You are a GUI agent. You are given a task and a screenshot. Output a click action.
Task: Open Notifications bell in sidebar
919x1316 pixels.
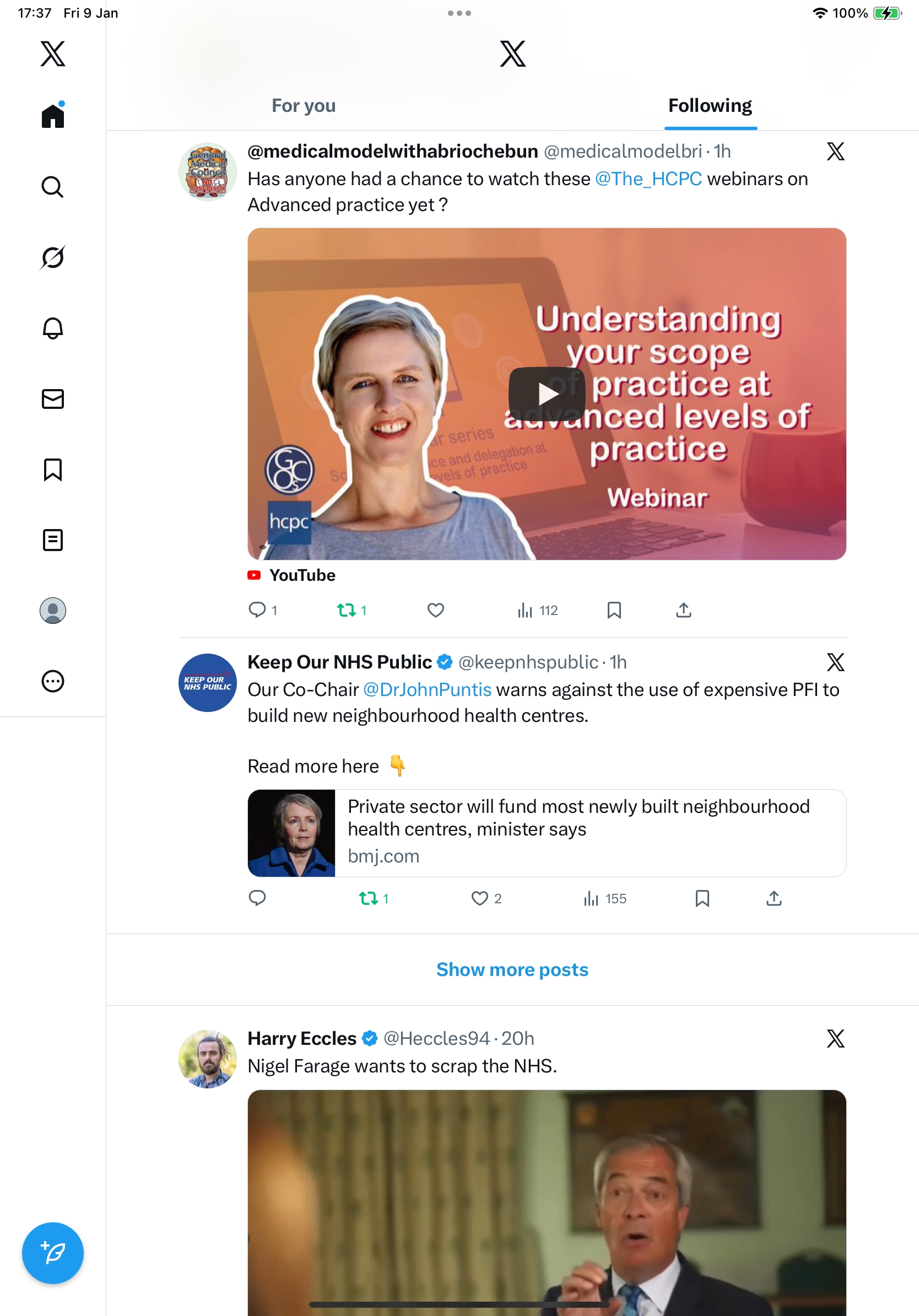(x=53, y=328)
